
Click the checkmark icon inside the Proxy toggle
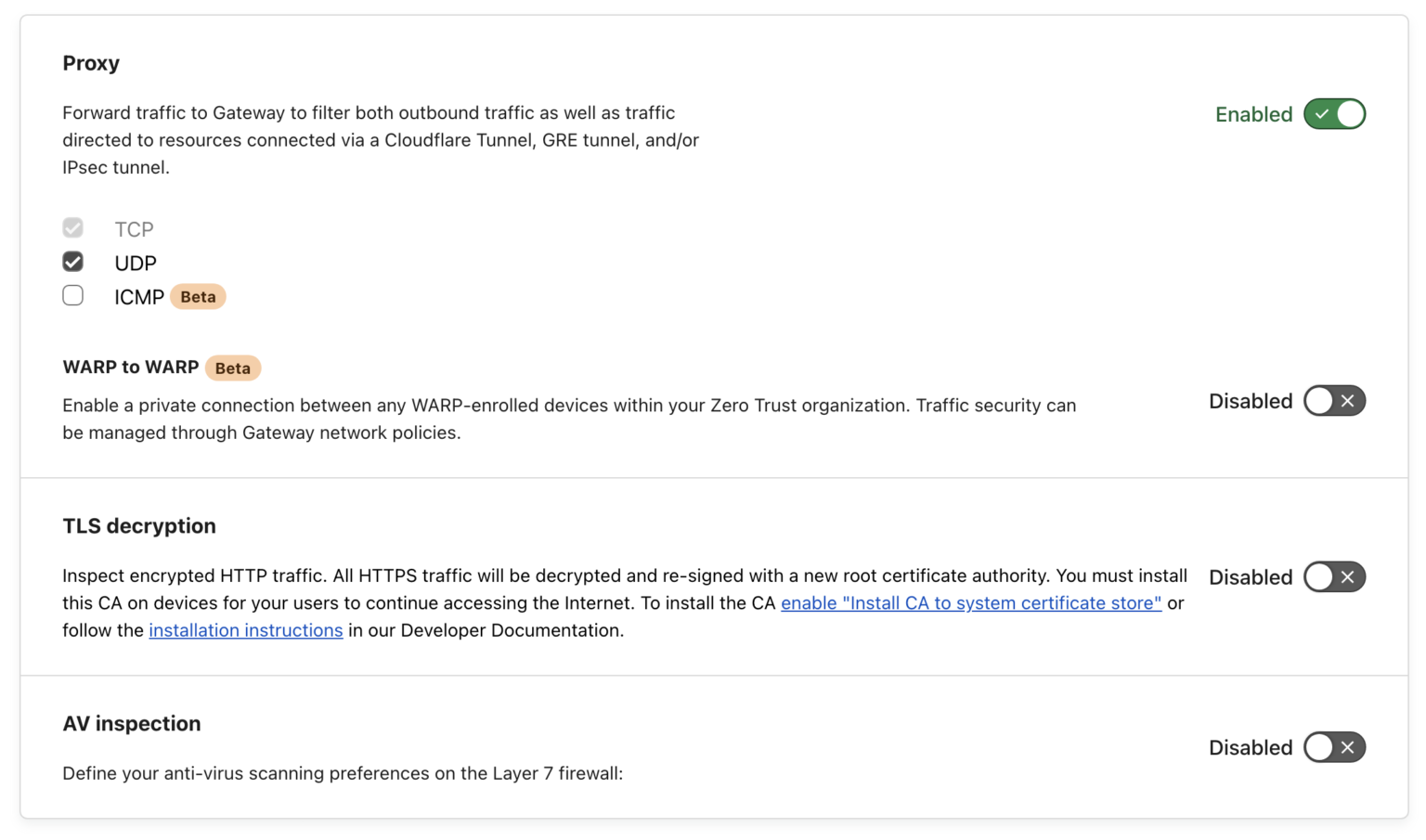(1322, 113)
